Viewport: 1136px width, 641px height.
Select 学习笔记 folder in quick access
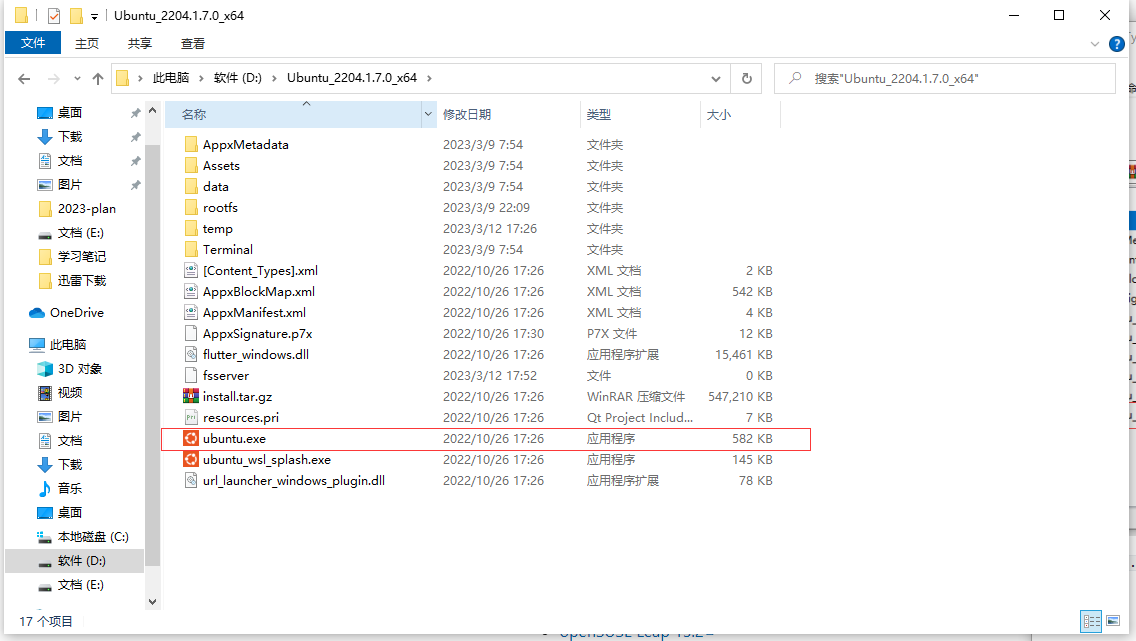click(x=71, y=256)
